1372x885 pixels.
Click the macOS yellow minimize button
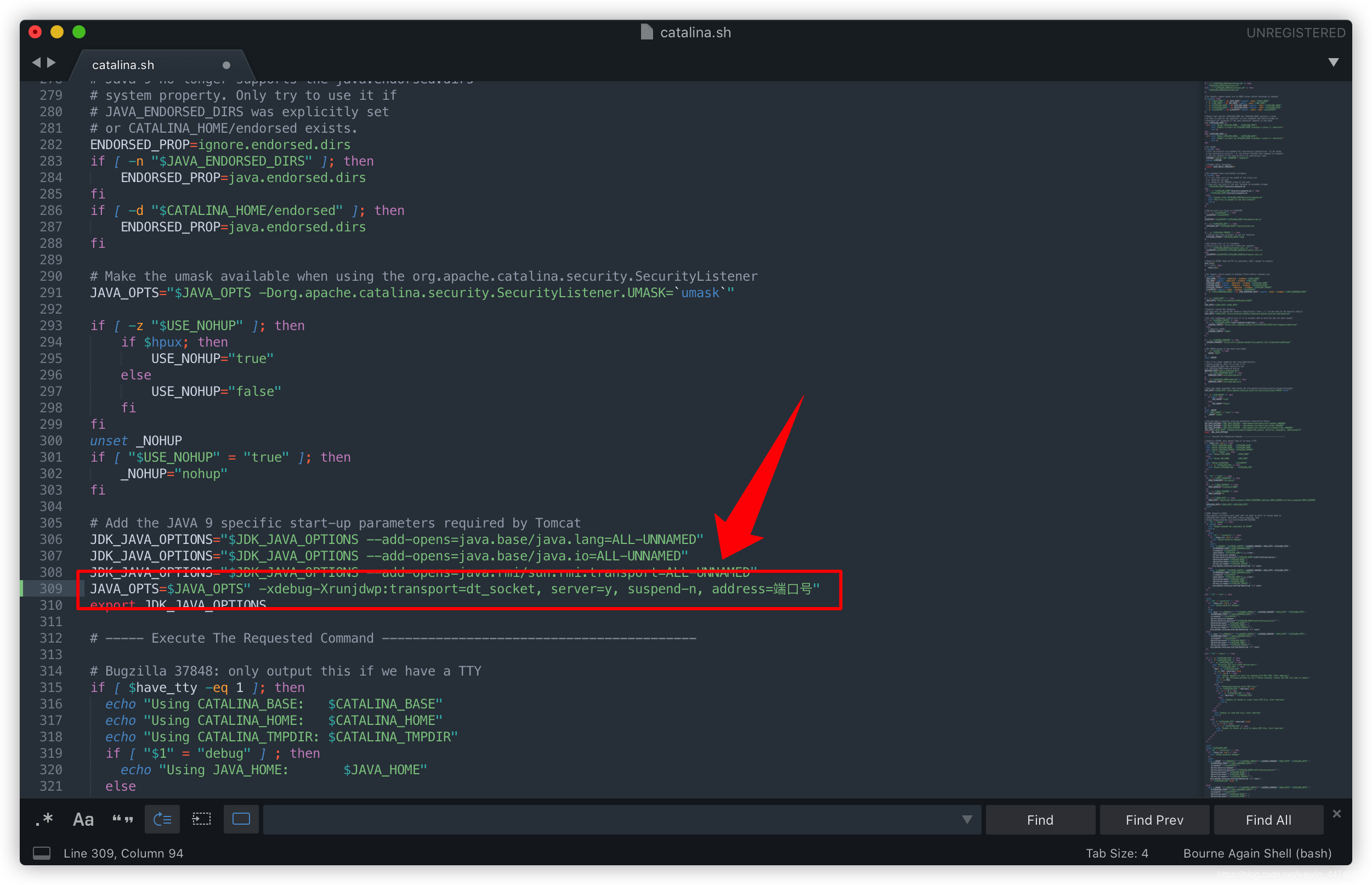point(57,32)
